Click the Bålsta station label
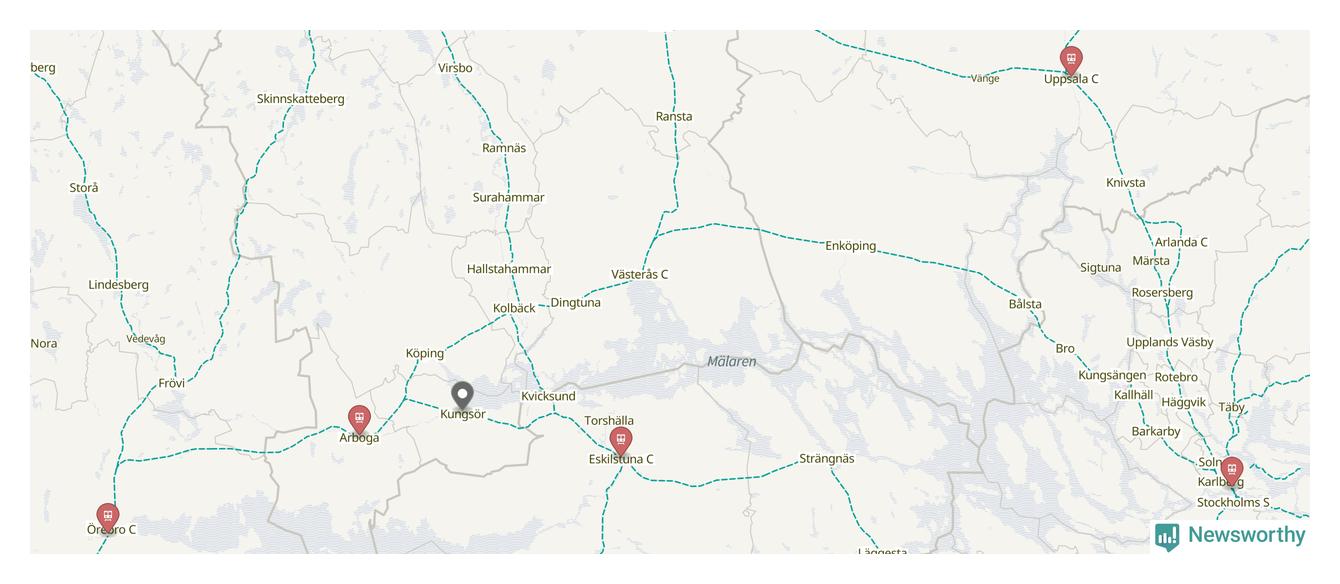The image size is (1340, 584). tap(1025, 304)
